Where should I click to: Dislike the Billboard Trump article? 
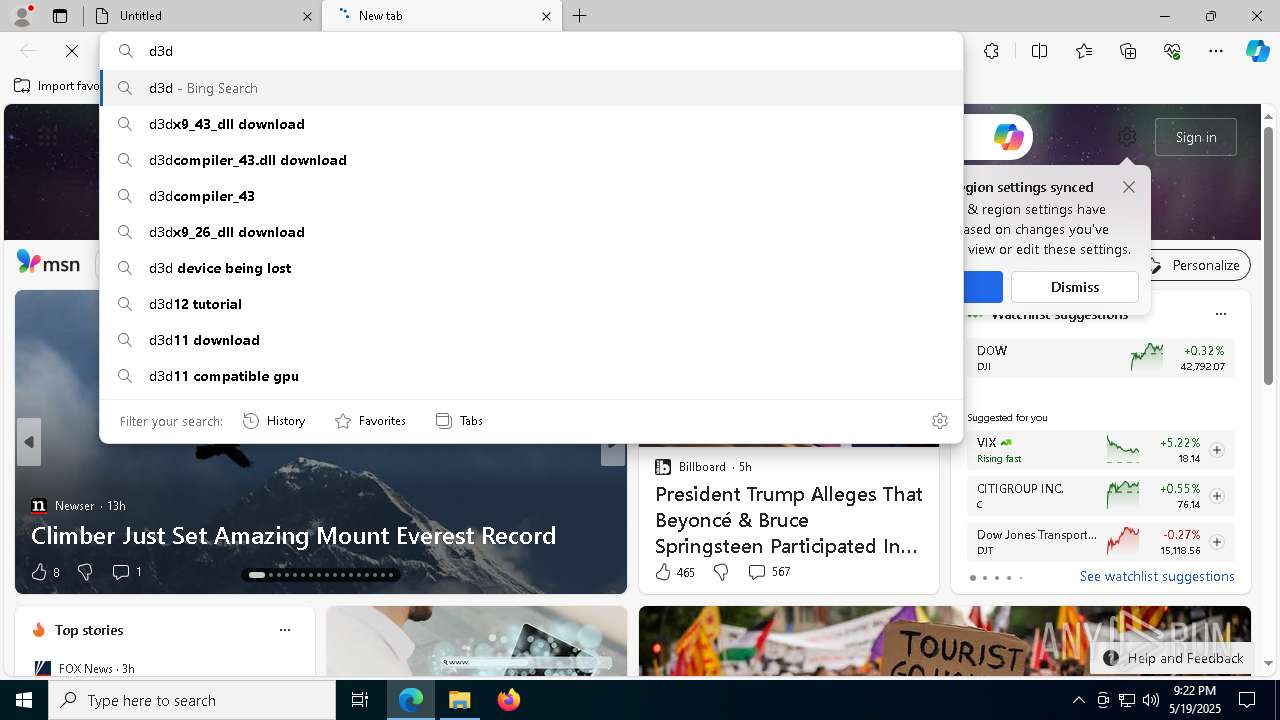(x=721, y=572)
